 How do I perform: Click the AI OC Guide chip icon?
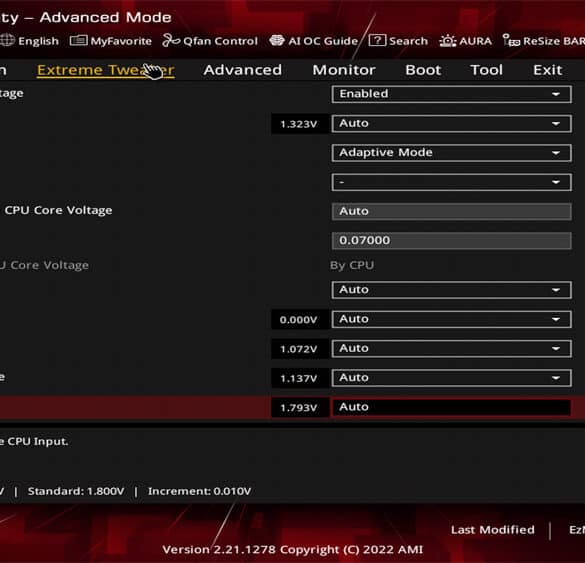tap(276, 40)
